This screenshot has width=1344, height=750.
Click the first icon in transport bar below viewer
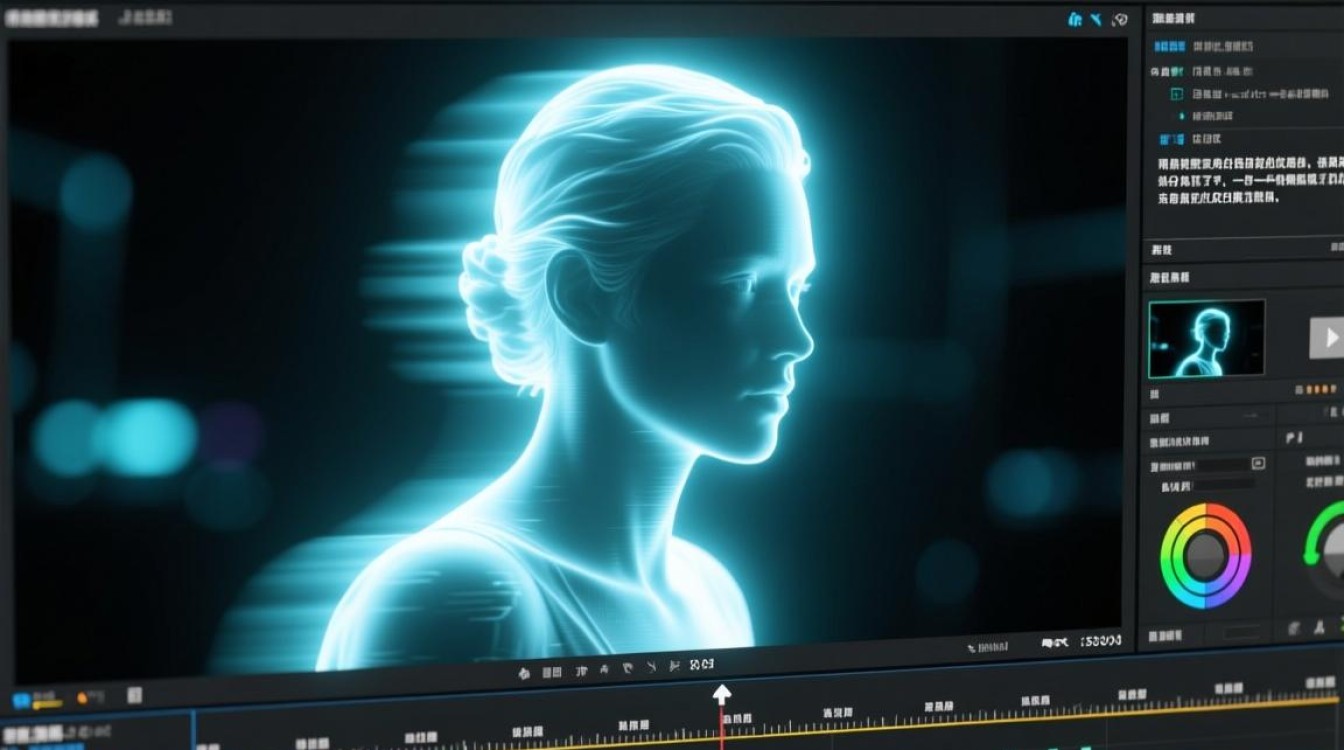[x=524, y=673]
